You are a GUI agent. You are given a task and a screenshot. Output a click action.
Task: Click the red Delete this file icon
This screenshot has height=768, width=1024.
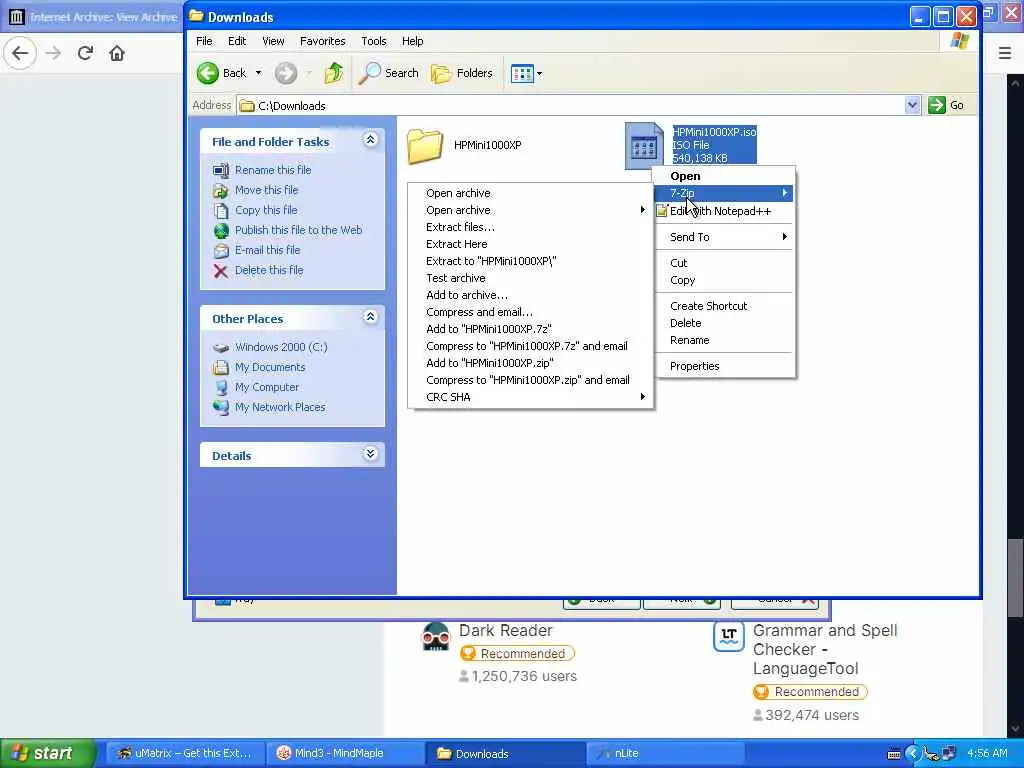tap(221, 271)
